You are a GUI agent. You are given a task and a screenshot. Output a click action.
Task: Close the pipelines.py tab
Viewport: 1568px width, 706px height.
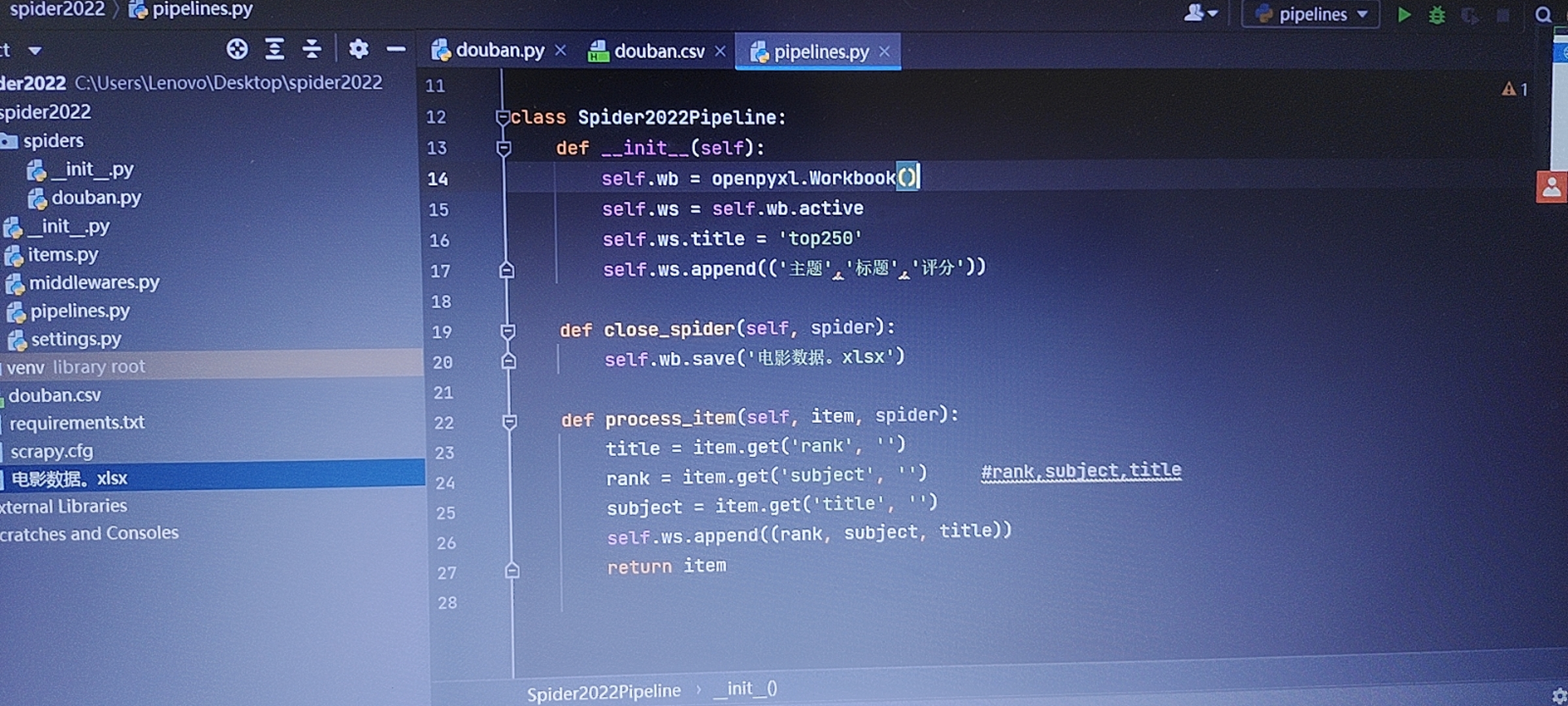pos(884,51)
